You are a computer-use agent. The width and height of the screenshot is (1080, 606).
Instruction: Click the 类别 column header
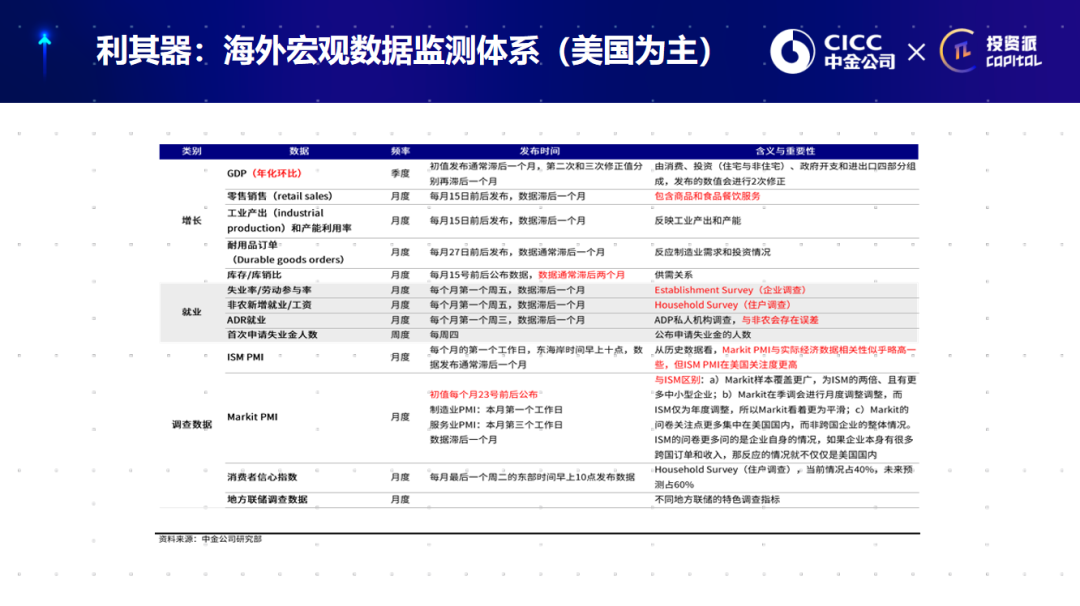pyautogui.click(x=191, y=151)
